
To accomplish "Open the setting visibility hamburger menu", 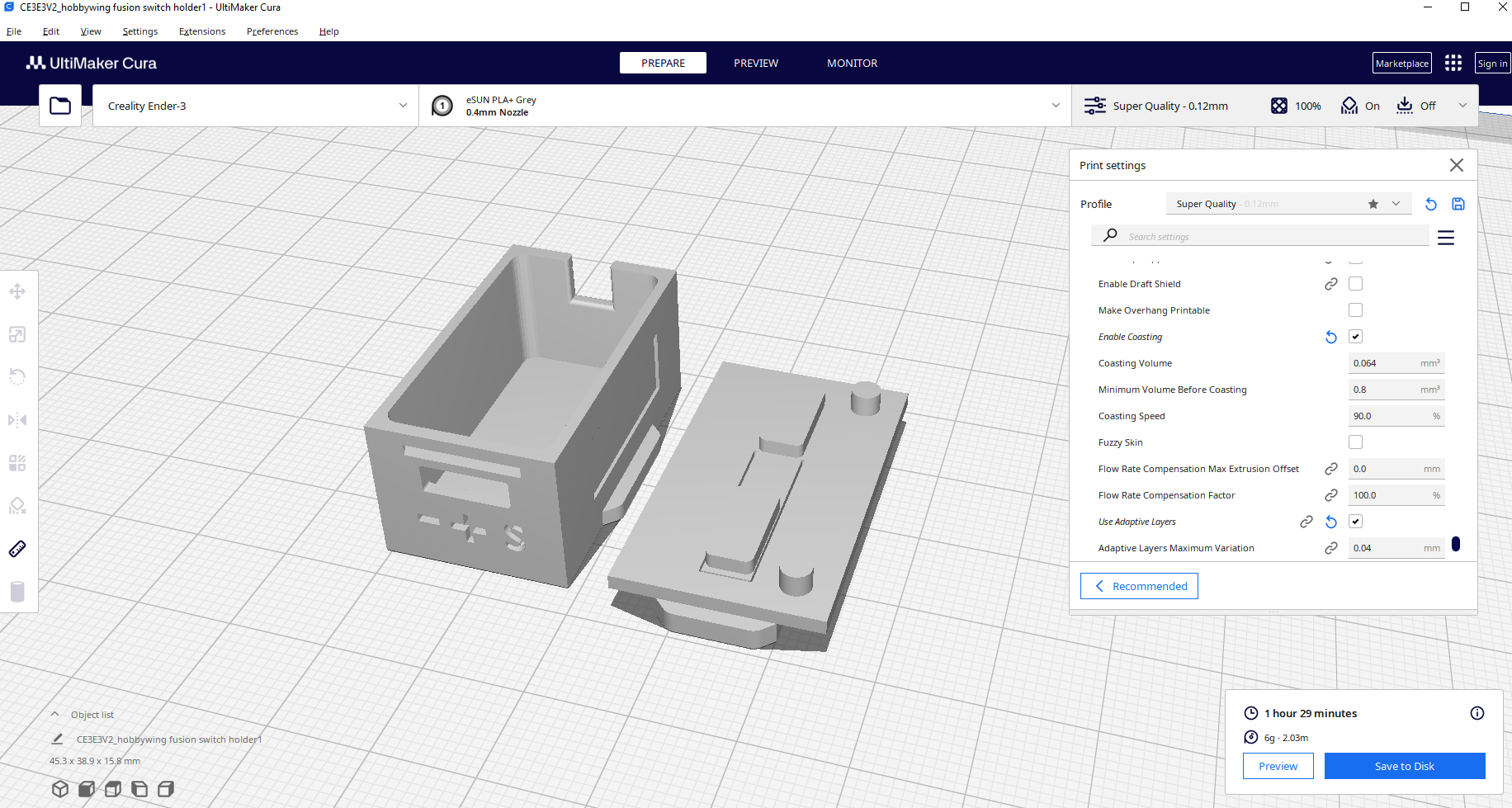I will pyautogui.click(x=1446, y=238).
